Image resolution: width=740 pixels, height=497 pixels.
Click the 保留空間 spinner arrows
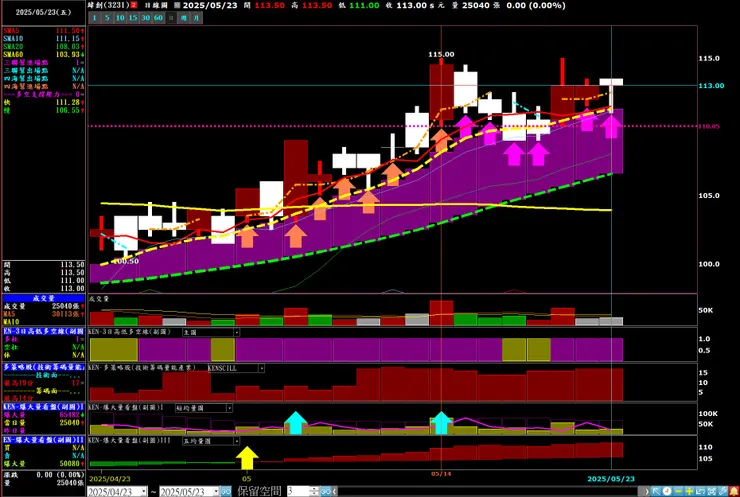[314, 491]
